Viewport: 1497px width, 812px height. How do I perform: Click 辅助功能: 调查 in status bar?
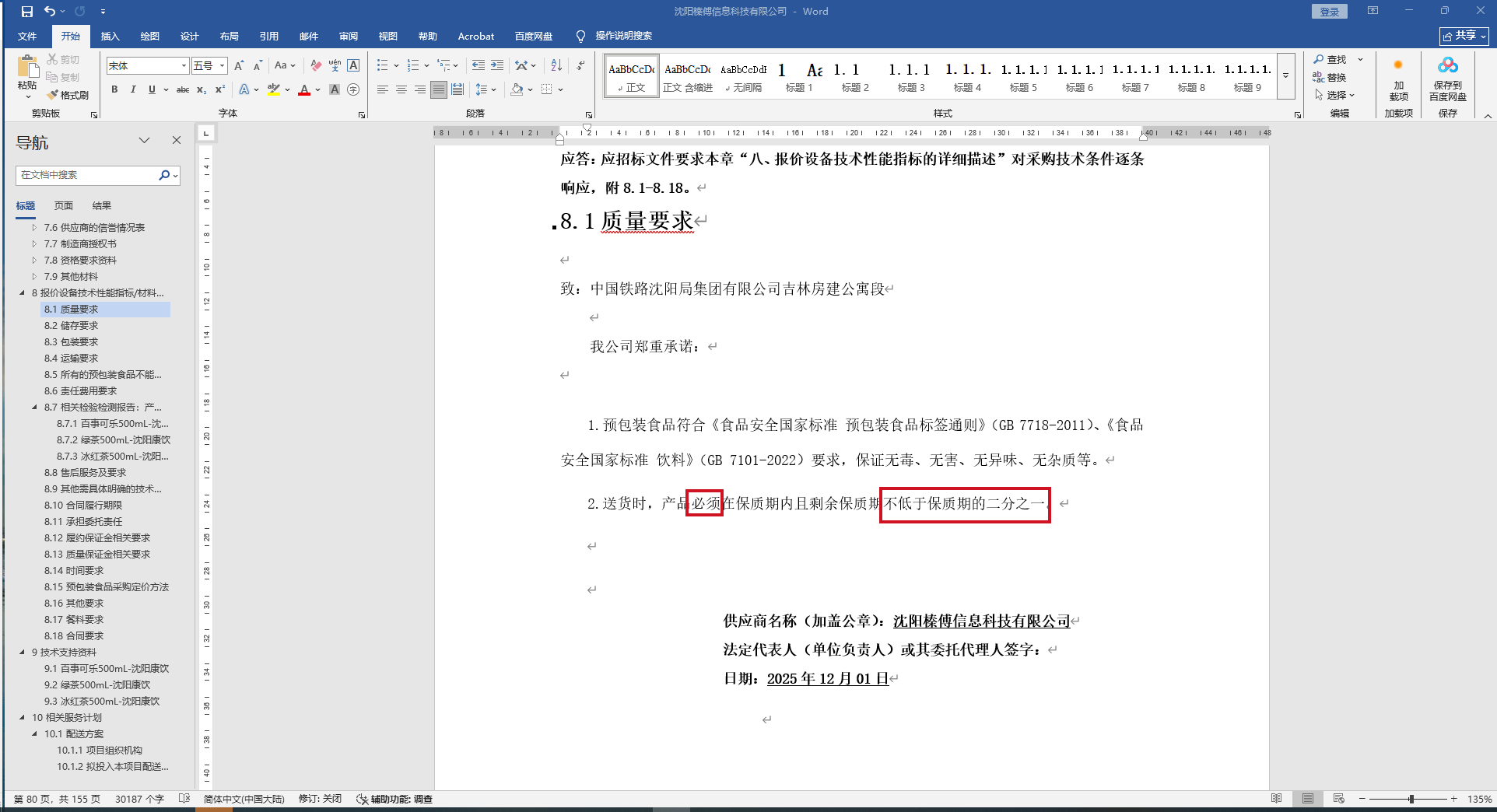click(394, 799)
